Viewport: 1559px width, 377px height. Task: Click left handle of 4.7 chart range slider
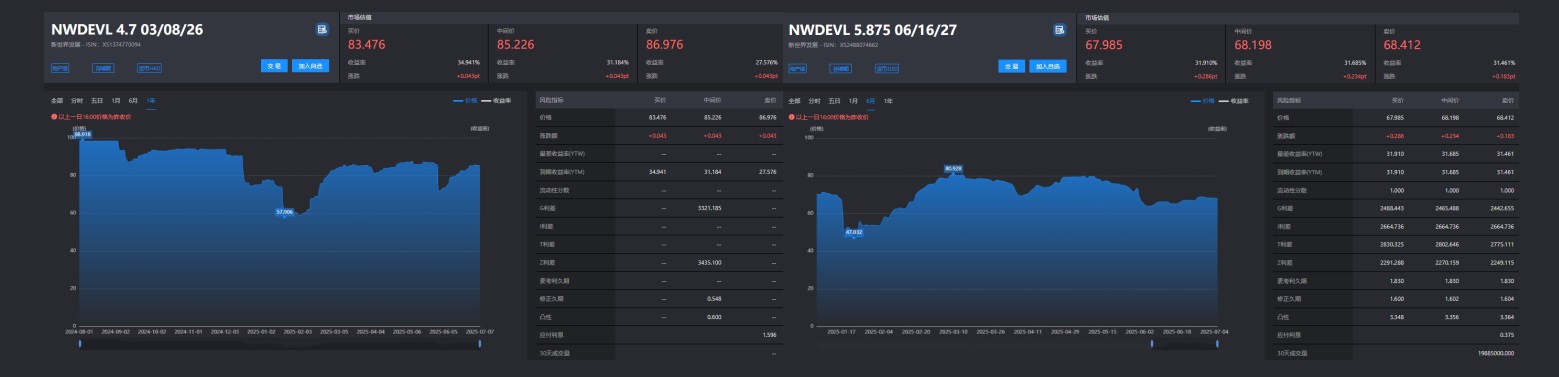tap(79, 343)
